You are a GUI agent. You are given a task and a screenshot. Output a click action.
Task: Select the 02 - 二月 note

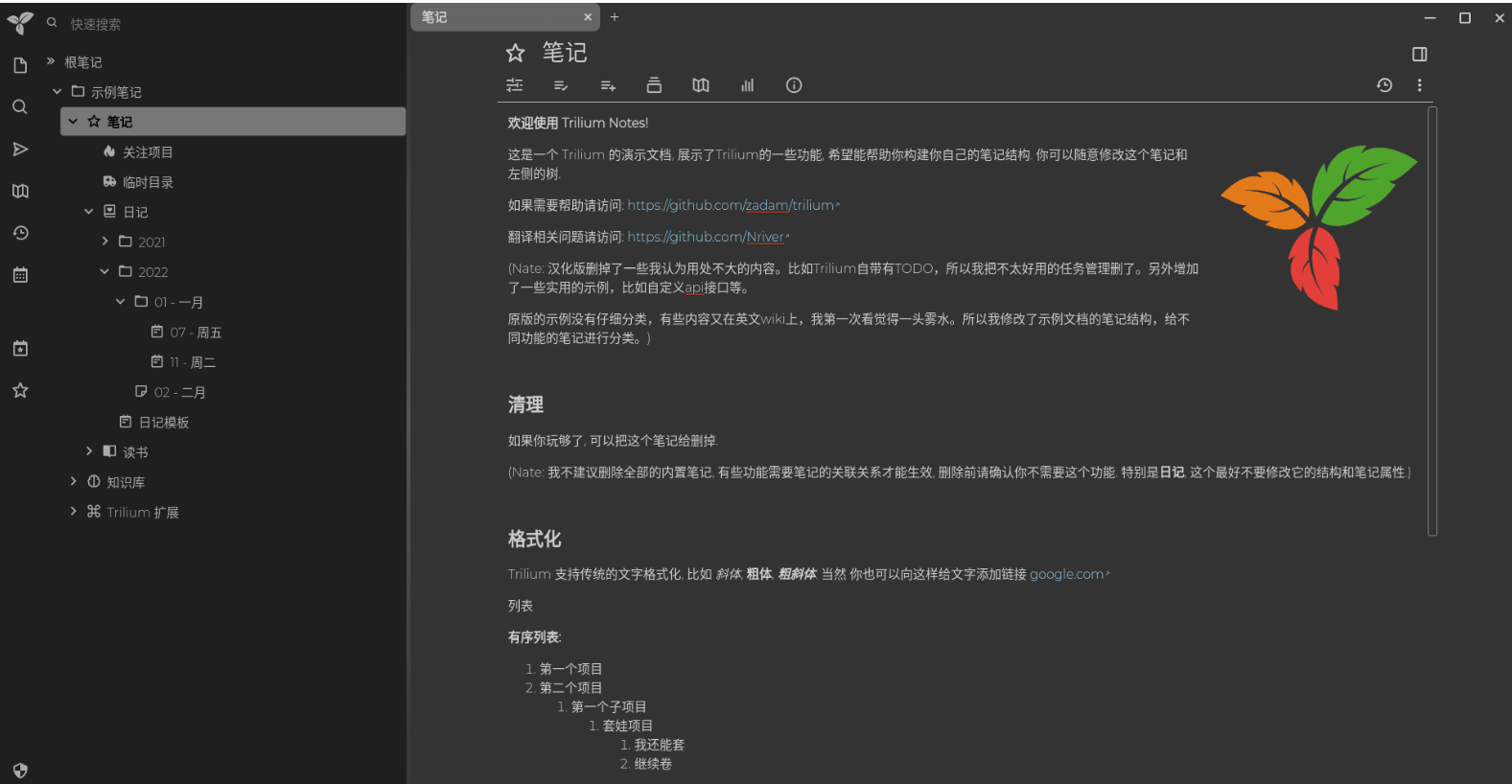[x=179, y=392]
